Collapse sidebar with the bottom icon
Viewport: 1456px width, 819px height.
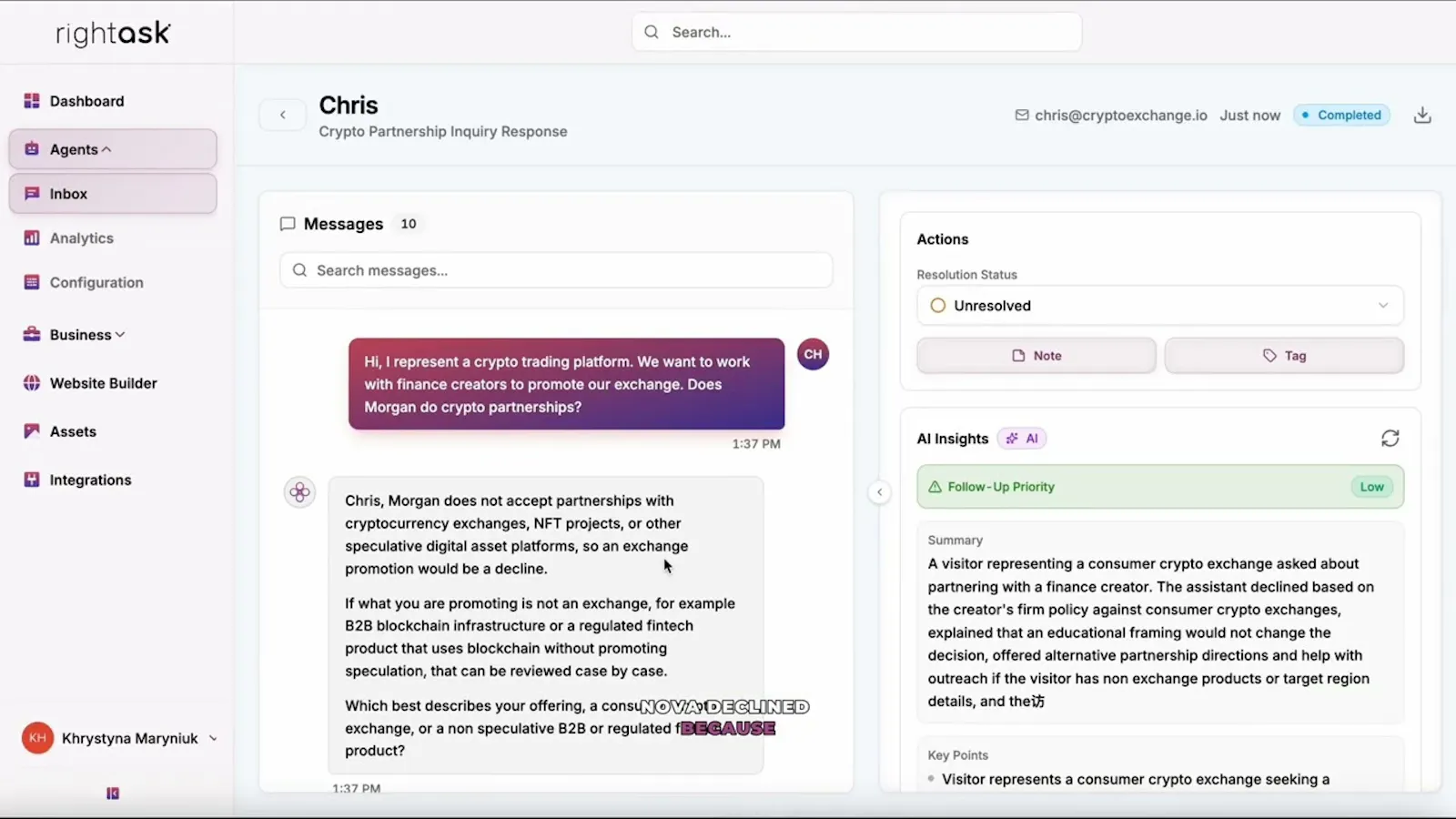[x=113, y=794]
